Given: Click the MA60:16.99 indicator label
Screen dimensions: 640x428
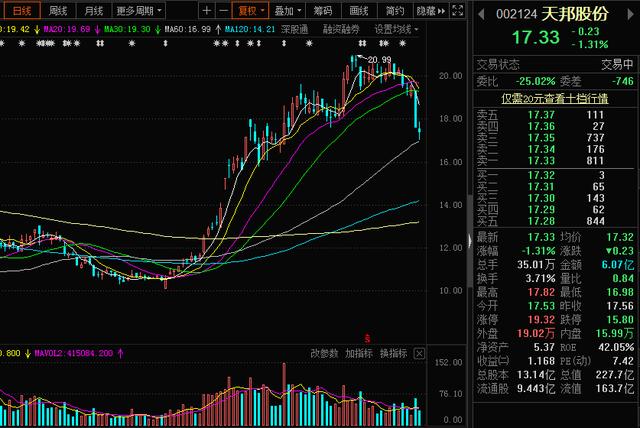Looking at the screenshot, I should 188,29.
